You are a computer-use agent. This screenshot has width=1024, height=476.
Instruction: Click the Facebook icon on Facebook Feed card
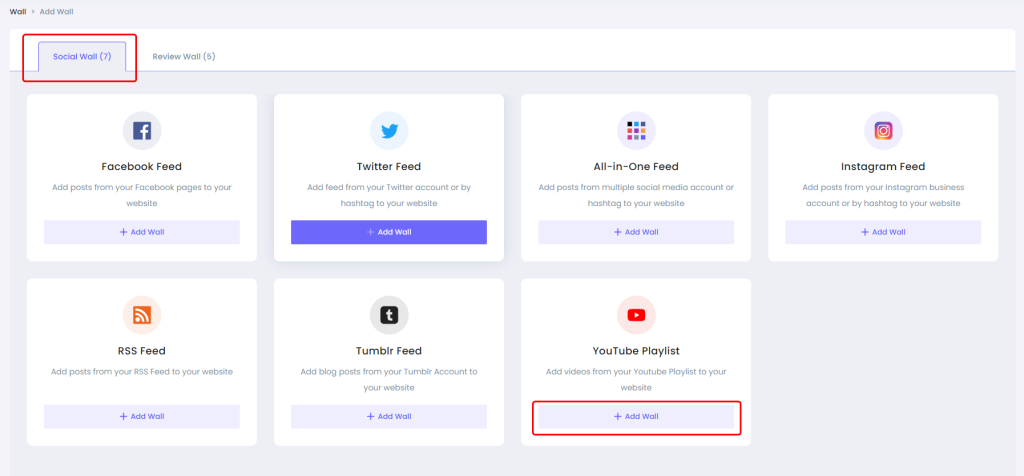142,131
